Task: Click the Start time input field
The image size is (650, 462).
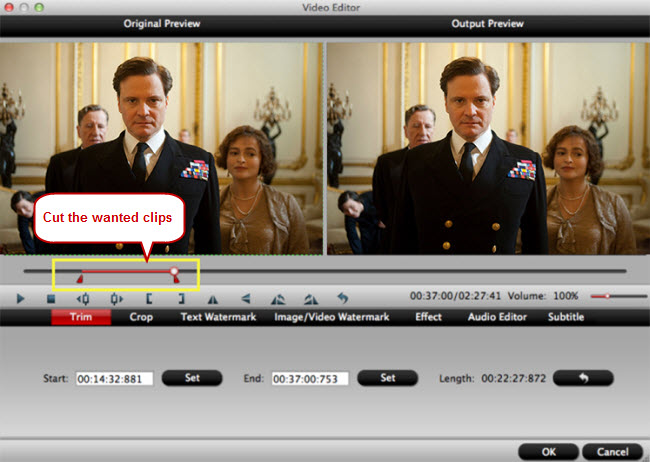Action: pos(114,379)
